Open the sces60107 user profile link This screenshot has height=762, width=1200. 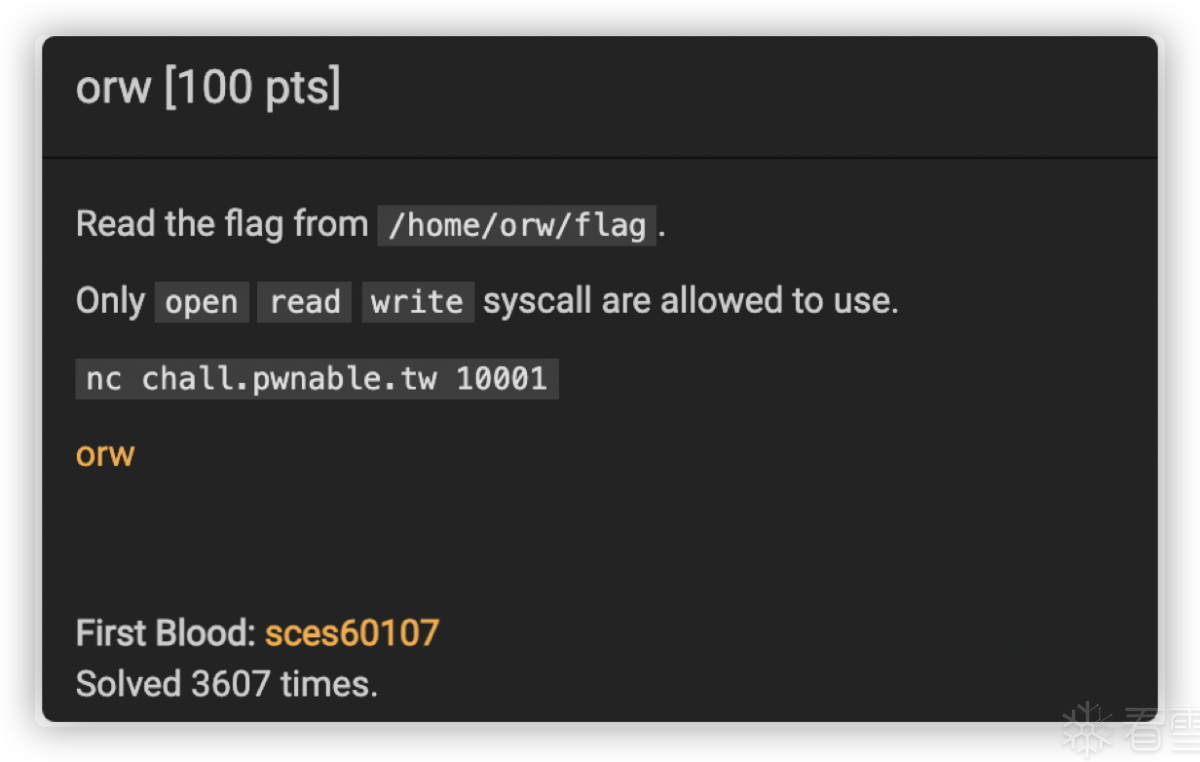click(x=352, y=633)
